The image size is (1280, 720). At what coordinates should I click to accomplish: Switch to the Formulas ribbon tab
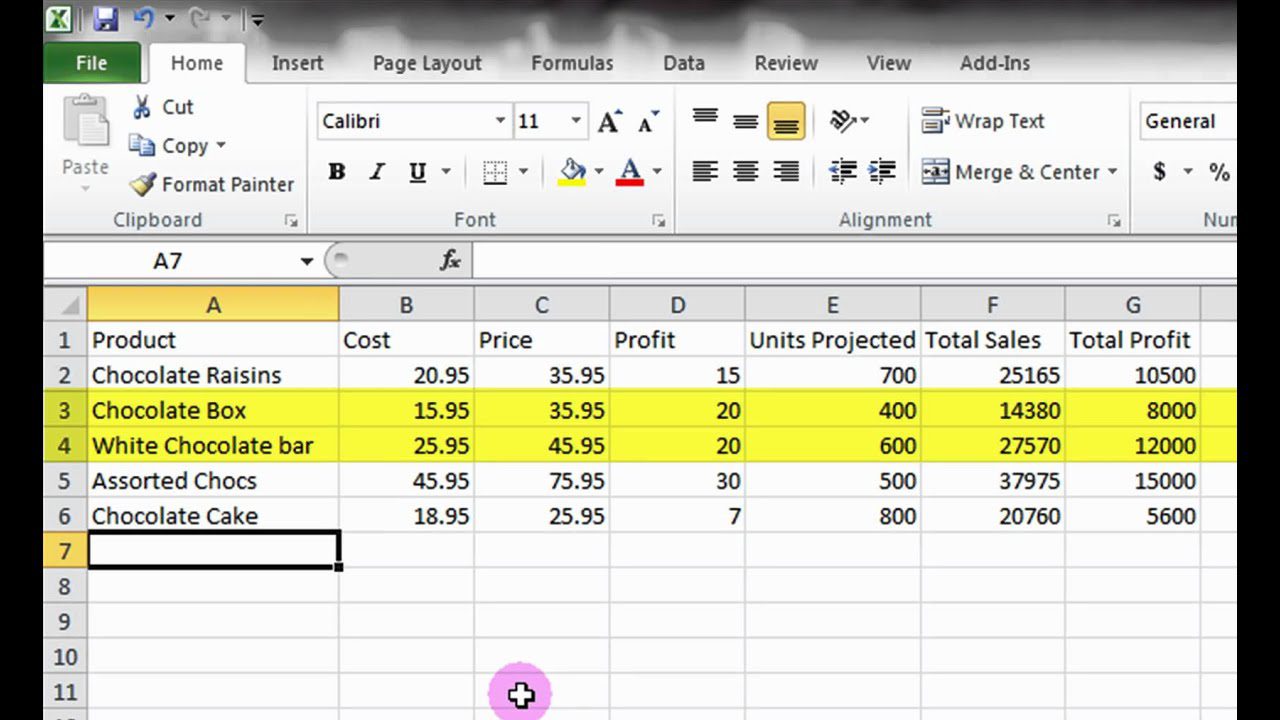pos(571,62)
